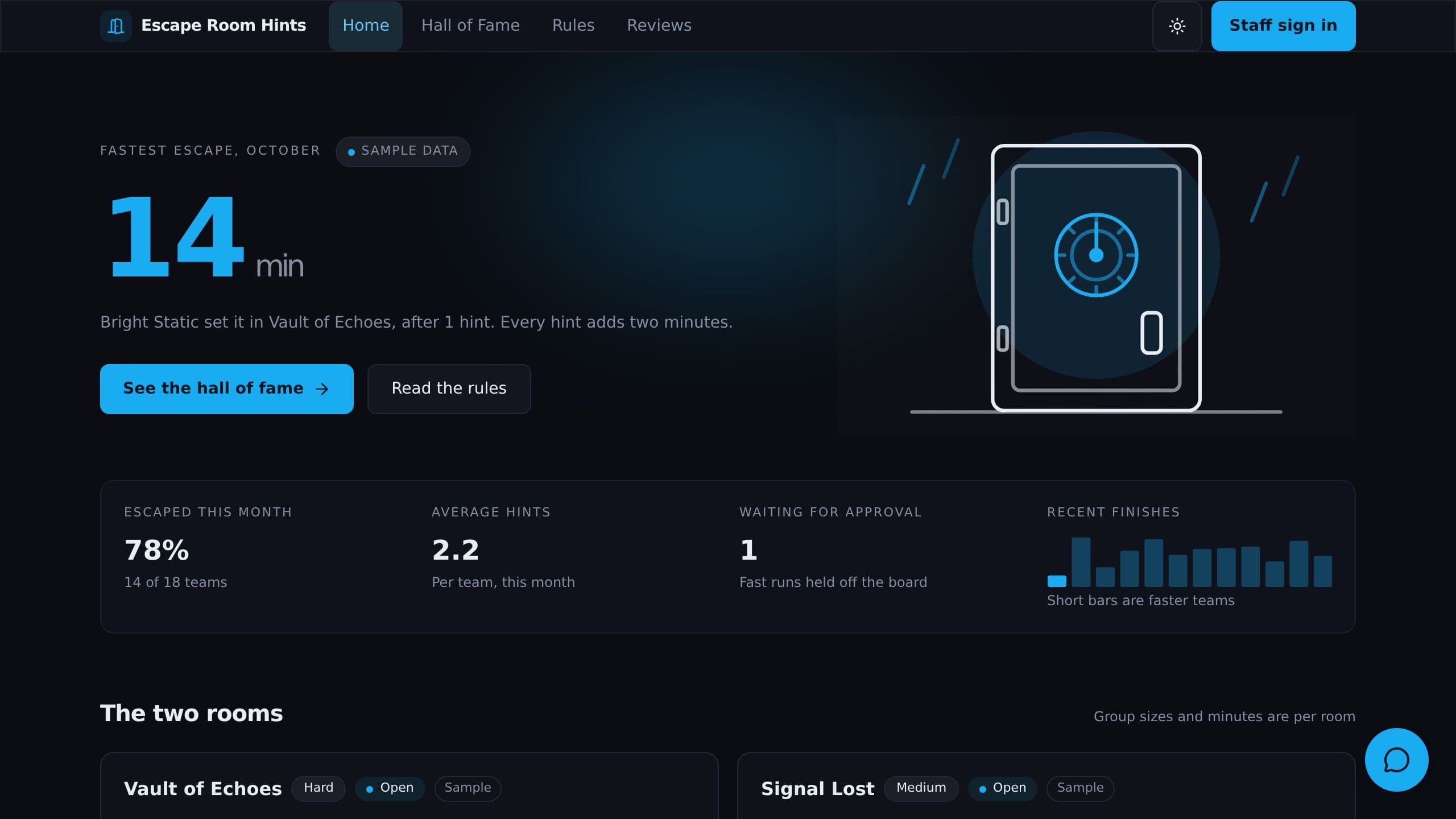Click the SAMPLE DATA badge
Viewport: 1456px width, 819px height.
click(403, 151)
